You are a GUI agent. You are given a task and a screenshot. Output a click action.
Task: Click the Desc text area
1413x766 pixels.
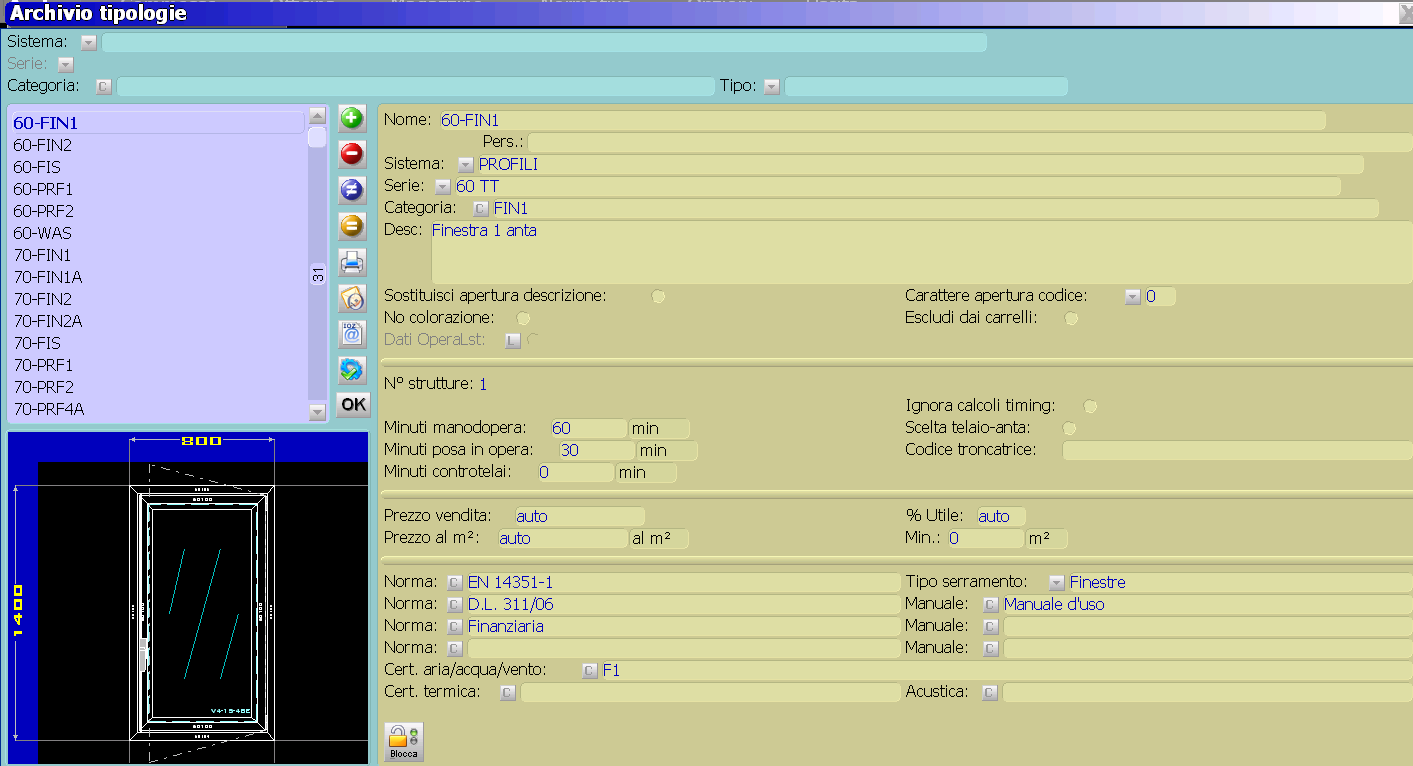point(920,253)
